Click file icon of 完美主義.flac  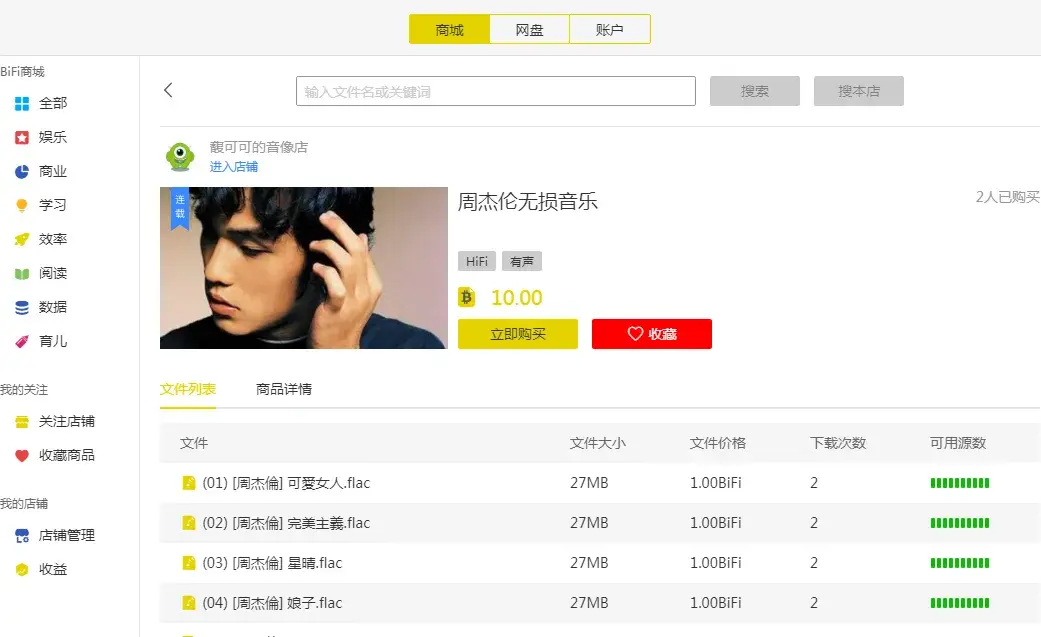tap(189, 523)
